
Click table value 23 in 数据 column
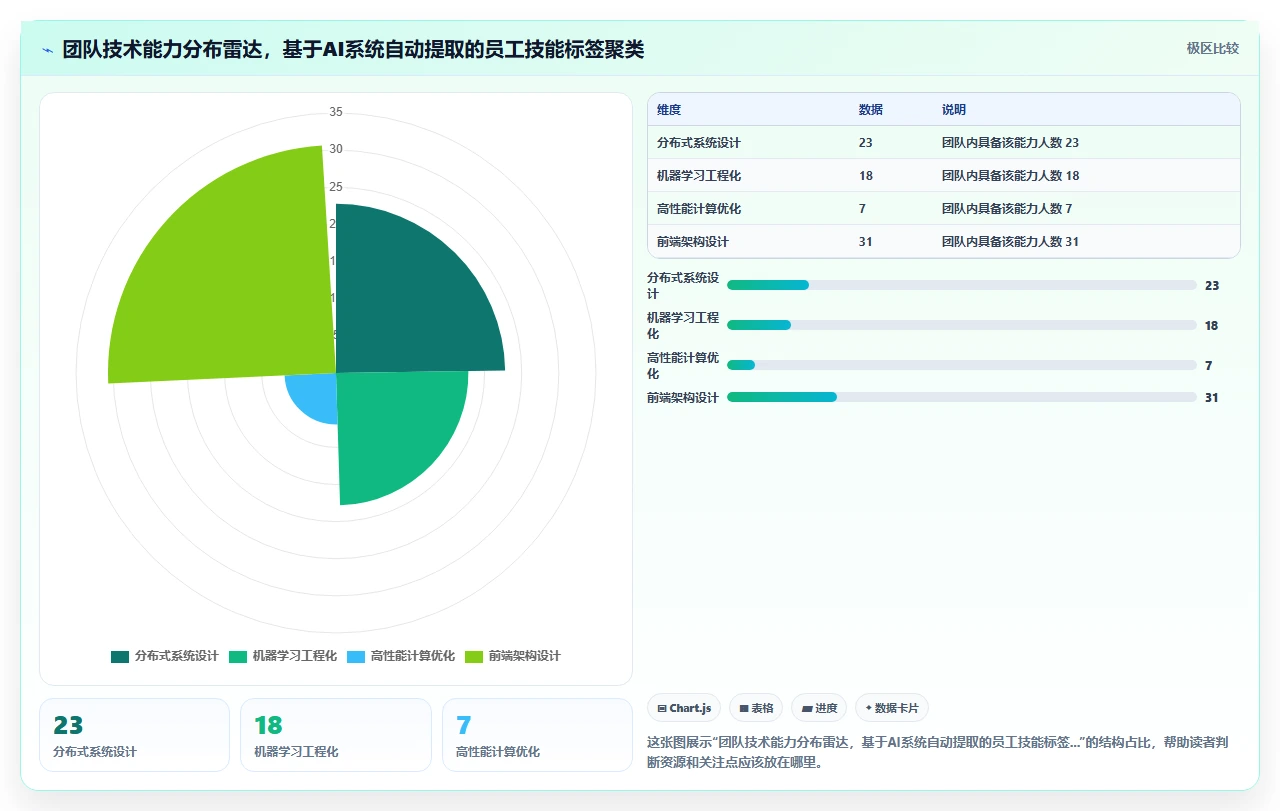coord(866,143)
